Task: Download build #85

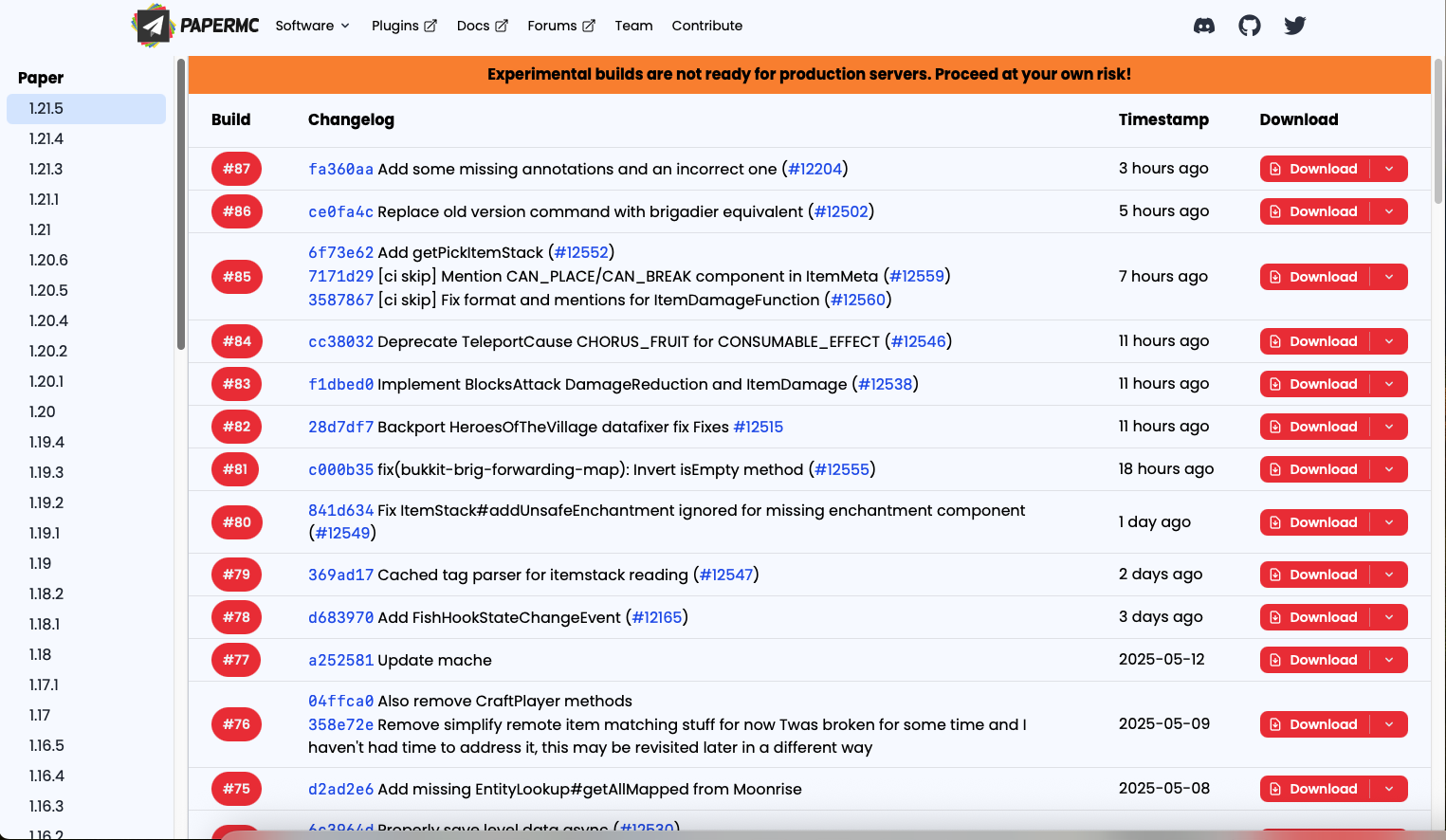Action: coord(1314,277)
